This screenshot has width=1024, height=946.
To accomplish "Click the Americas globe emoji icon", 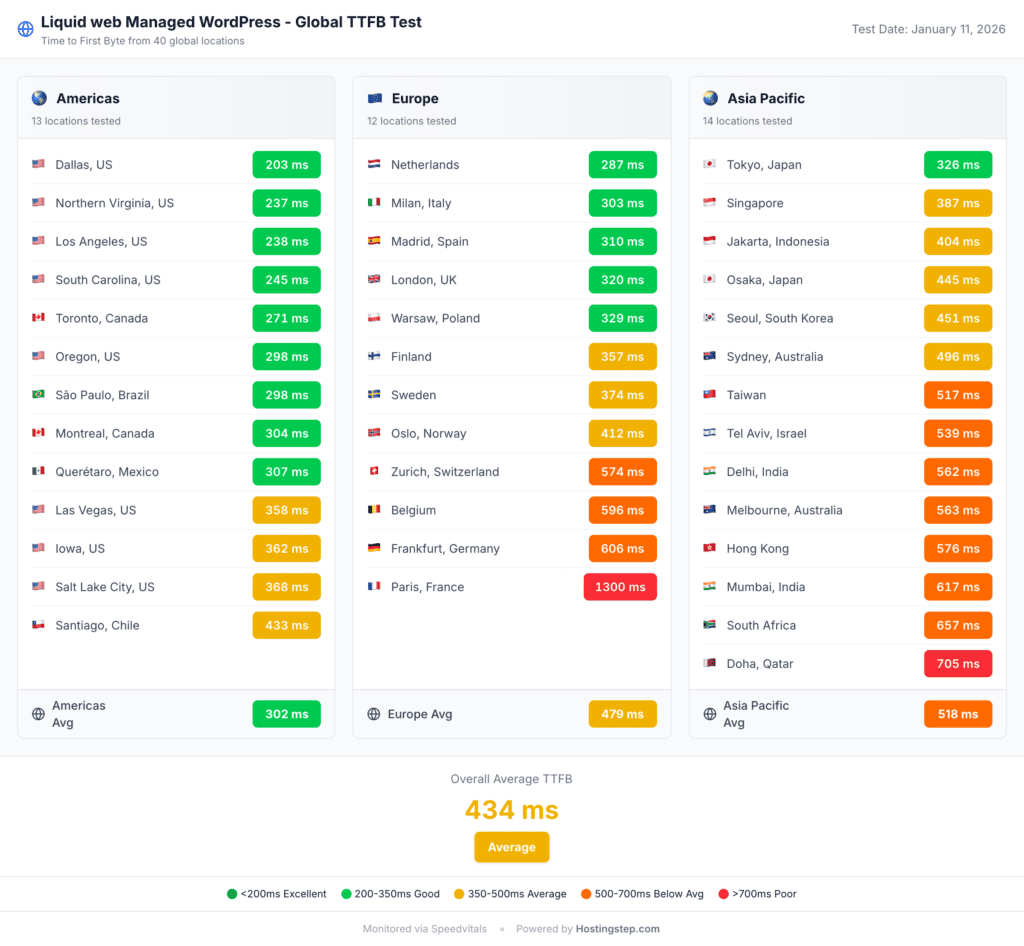I will point(39,98).
